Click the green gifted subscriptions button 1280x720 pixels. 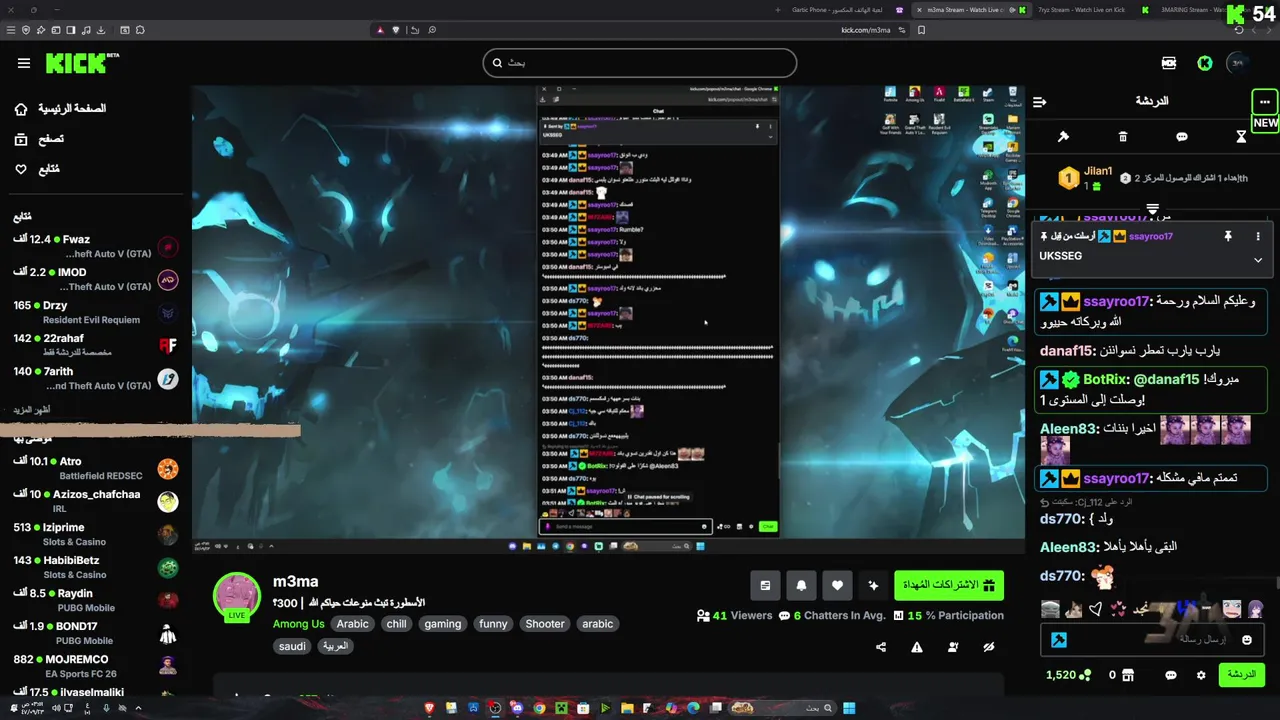(949, 585)
